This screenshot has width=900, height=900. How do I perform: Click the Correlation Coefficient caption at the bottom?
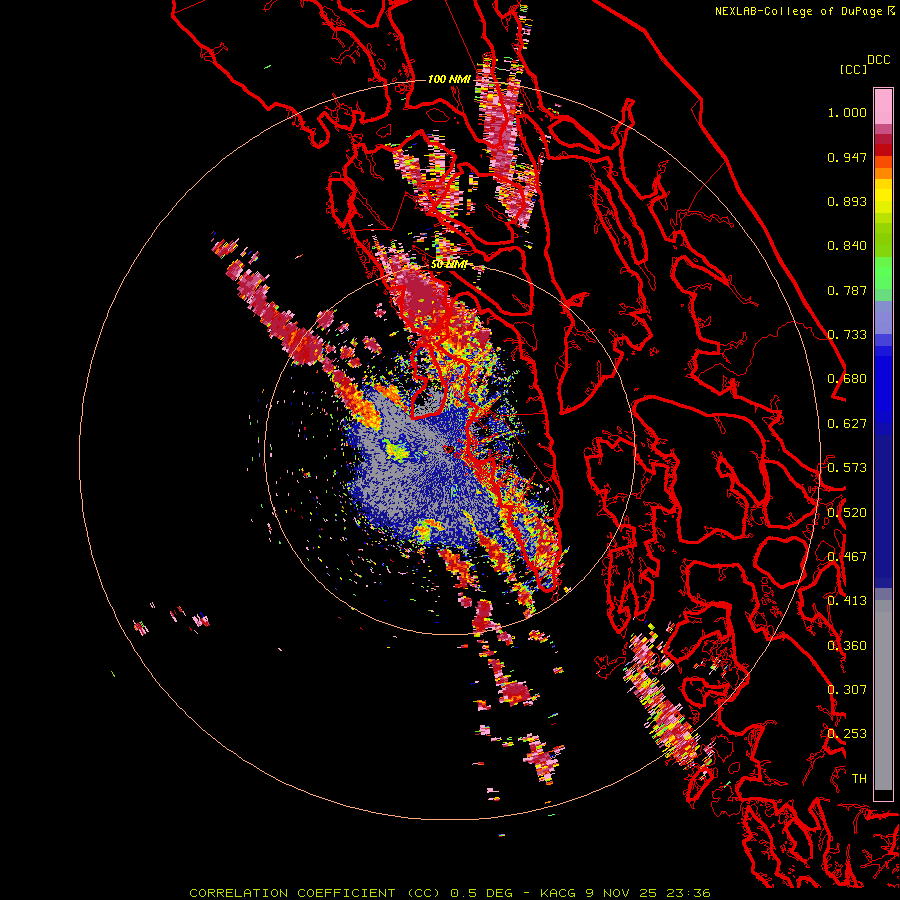tap(450, 893)
